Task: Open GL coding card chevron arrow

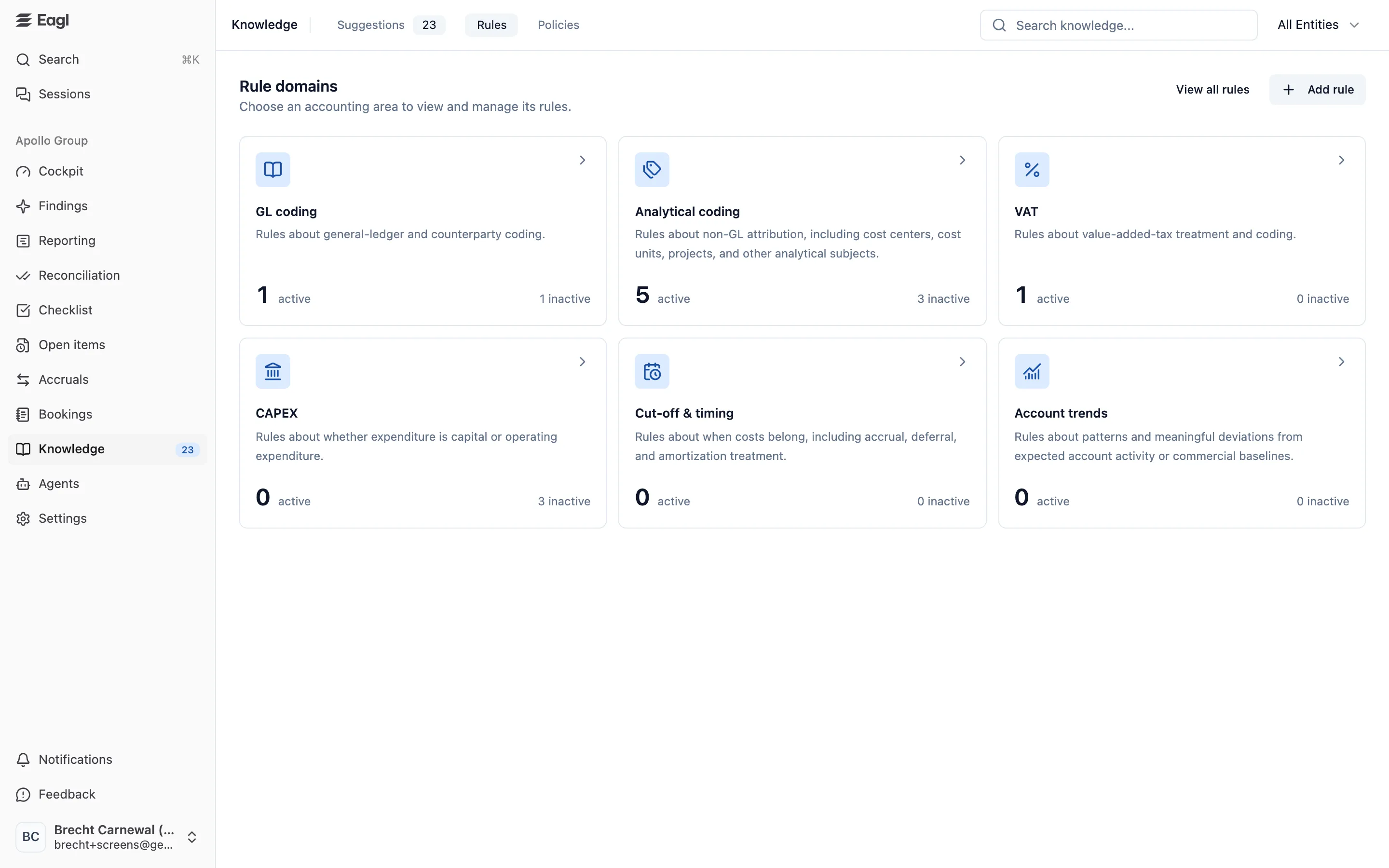Action: pyautogui.click(x=582, y=160)
